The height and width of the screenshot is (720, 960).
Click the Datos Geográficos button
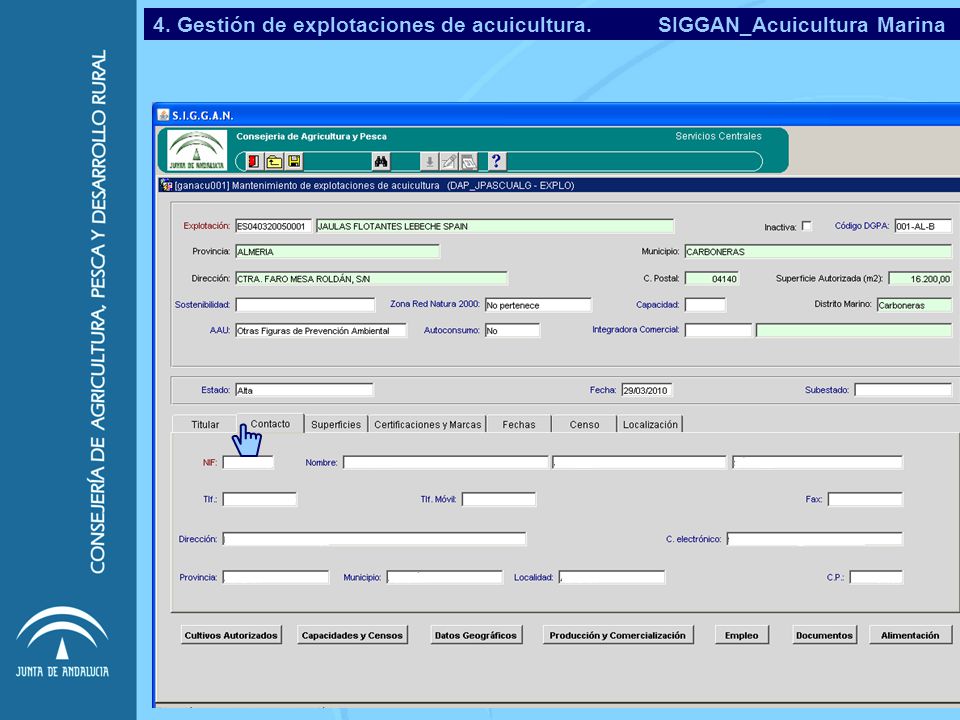476,636
